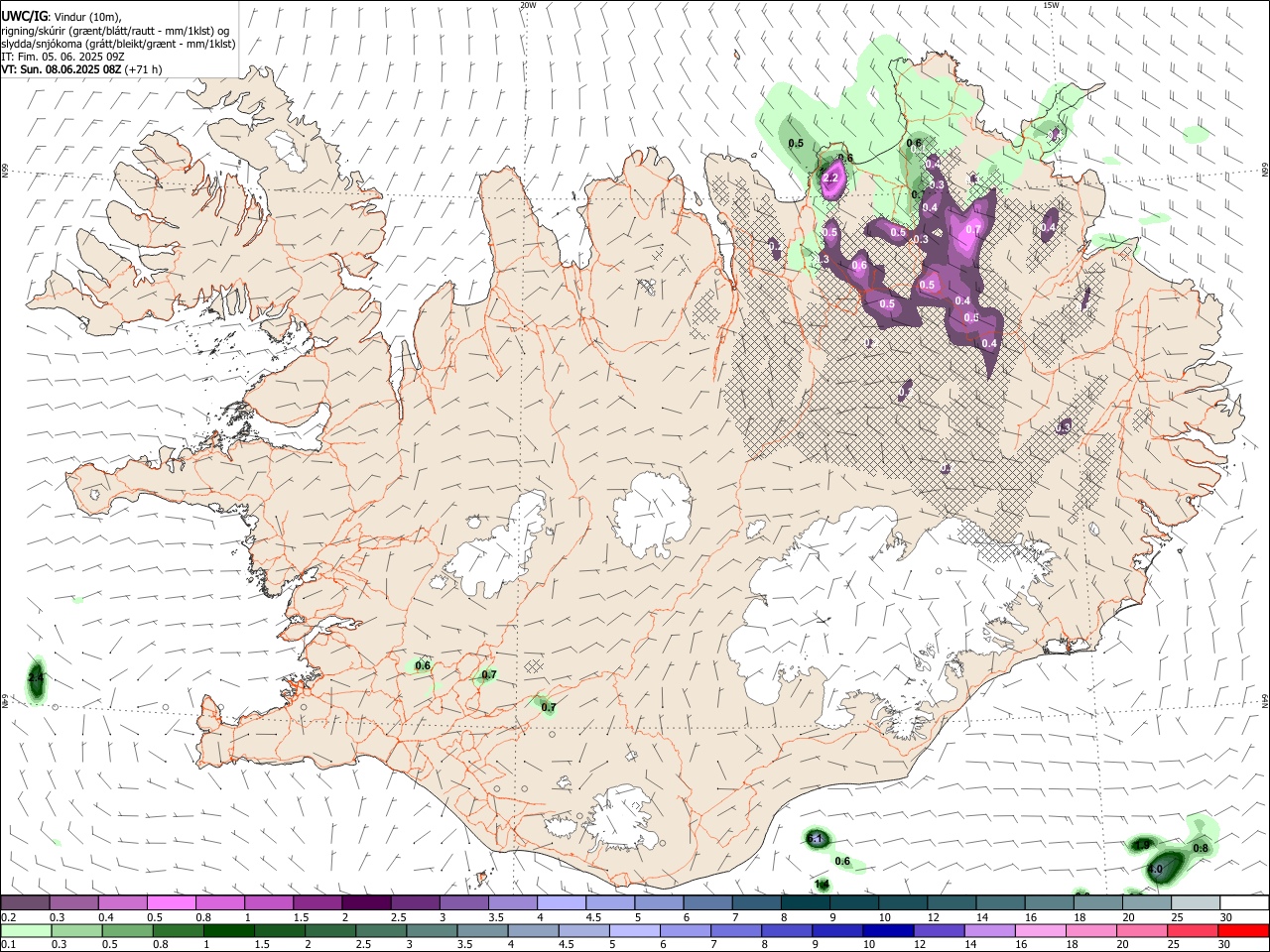
Task: Pick the bright pink 0.5 swatch in the upper legend row
Action: (171, 902)
